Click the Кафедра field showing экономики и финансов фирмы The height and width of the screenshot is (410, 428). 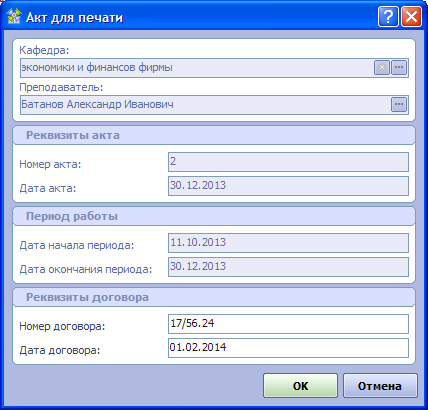coord(197,68)
